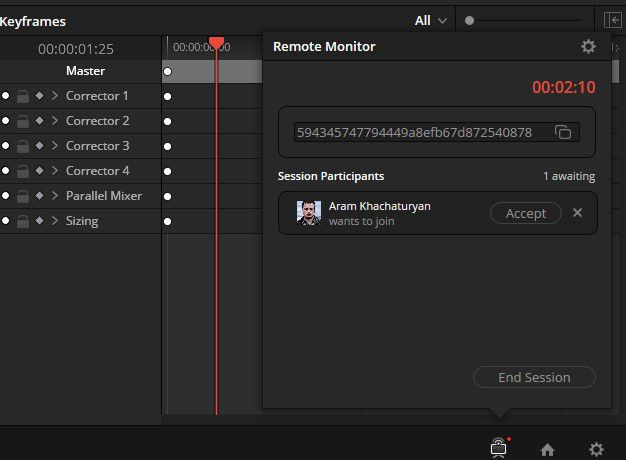Viewport: 626px width, 460px height.
Task: Lock the Sizing track
Action: (23, 221)
